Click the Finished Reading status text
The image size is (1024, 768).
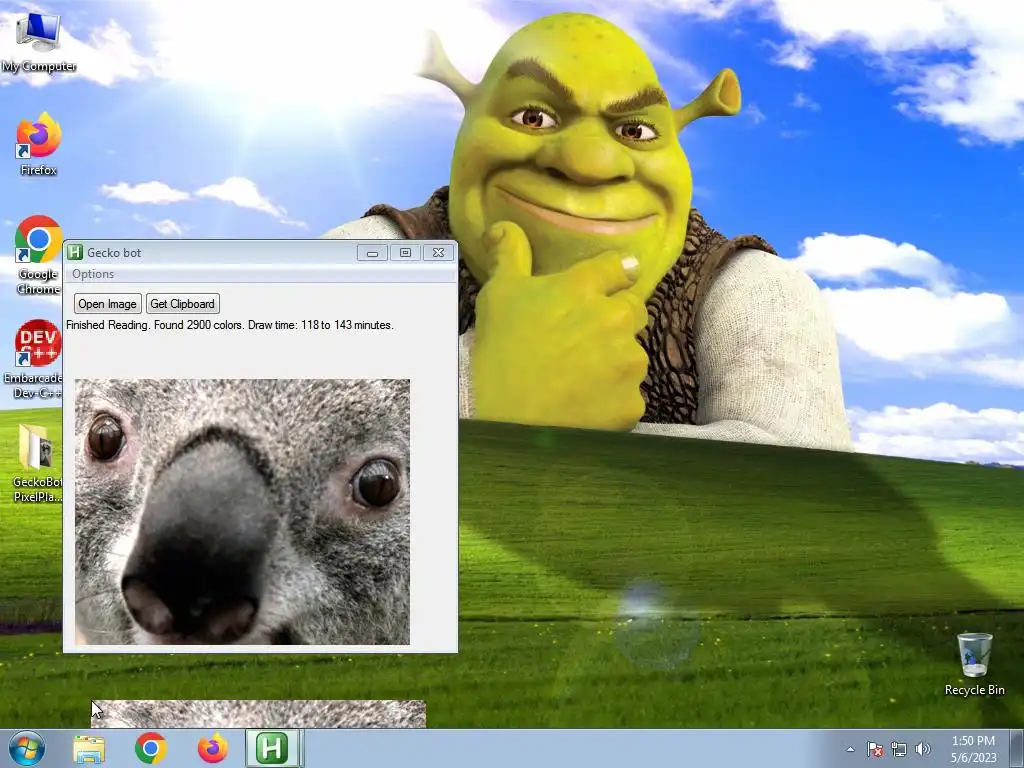tap(230, 325)
